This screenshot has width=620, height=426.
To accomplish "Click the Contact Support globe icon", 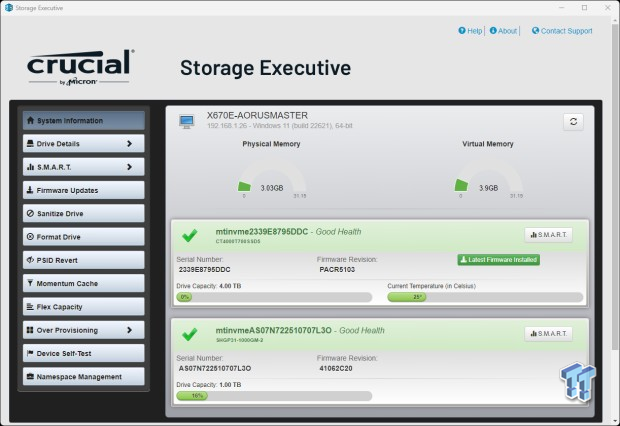I will click(535, 30).
